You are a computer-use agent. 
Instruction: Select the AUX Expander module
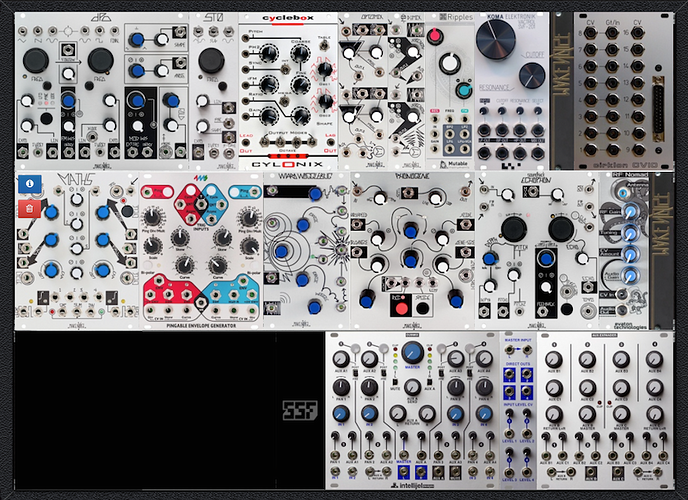(606, 410)
